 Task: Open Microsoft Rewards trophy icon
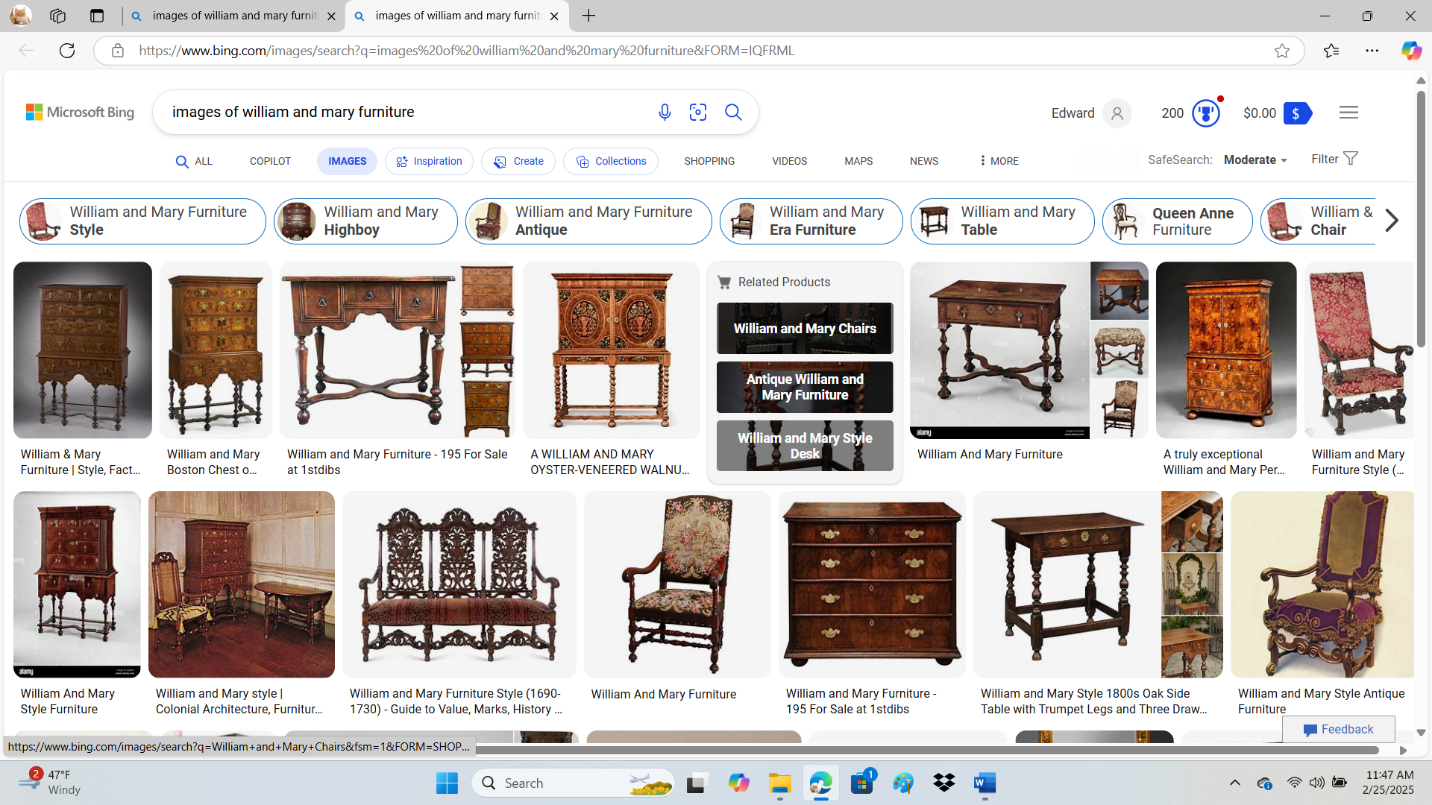tap(1206, 113)
